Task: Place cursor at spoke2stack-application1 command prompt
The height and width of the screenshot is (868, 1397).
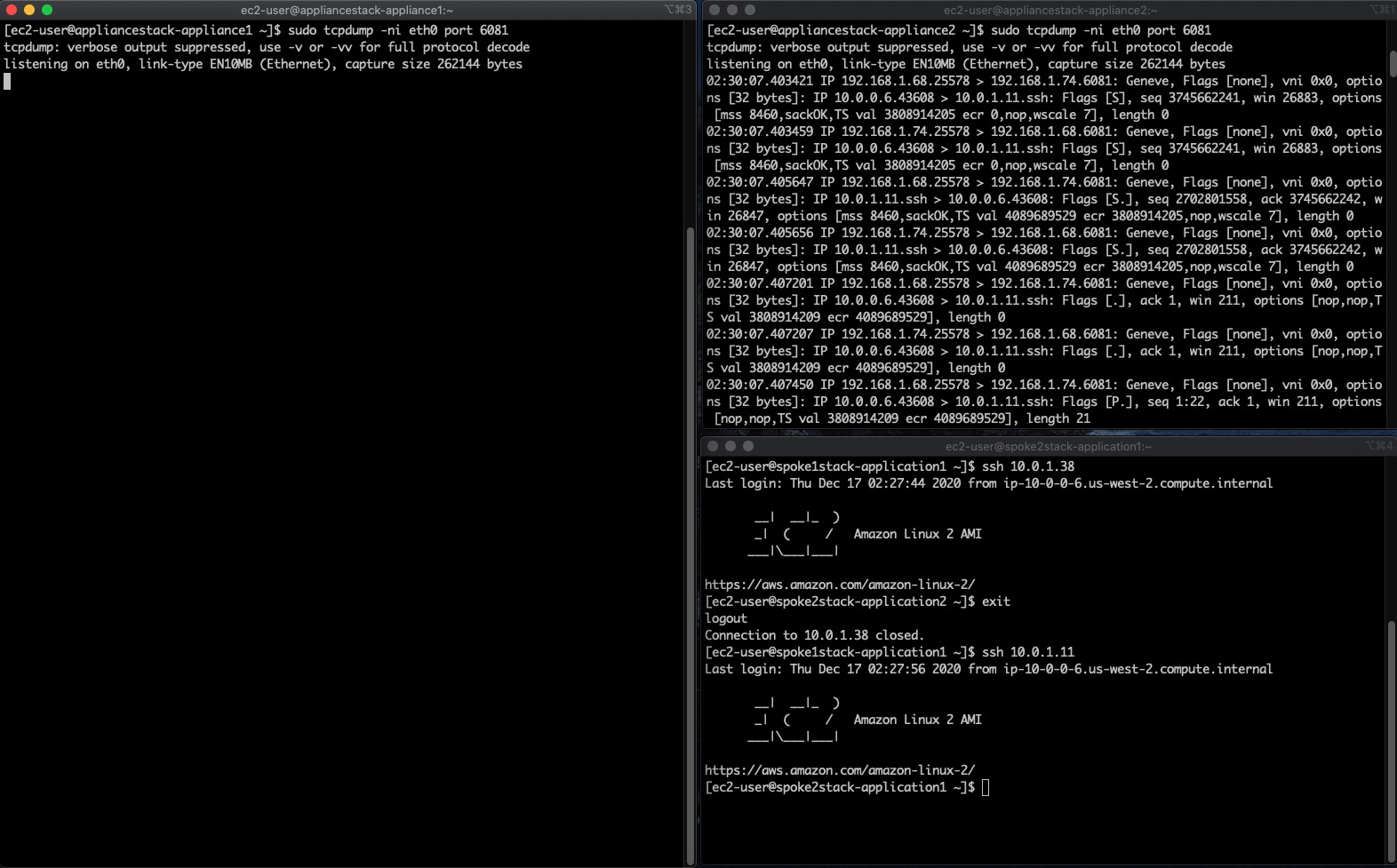Action: coord(986,787)
